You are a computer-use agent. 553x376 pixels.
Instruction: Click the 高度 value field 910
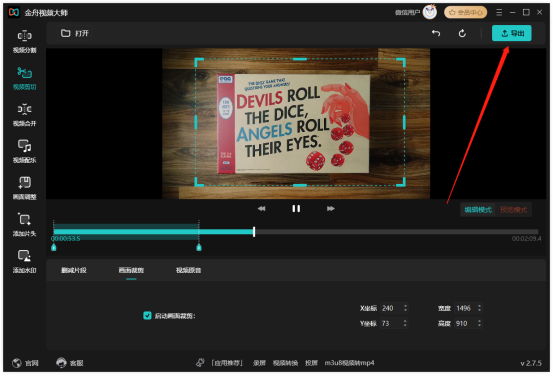465,323
